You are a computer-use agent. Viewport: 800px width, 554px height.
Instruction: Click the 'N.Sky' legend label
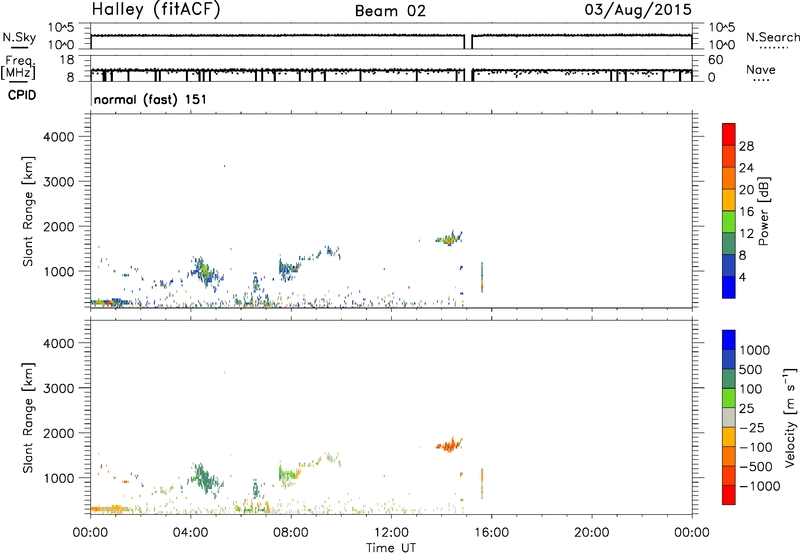(x=19, y=37)
